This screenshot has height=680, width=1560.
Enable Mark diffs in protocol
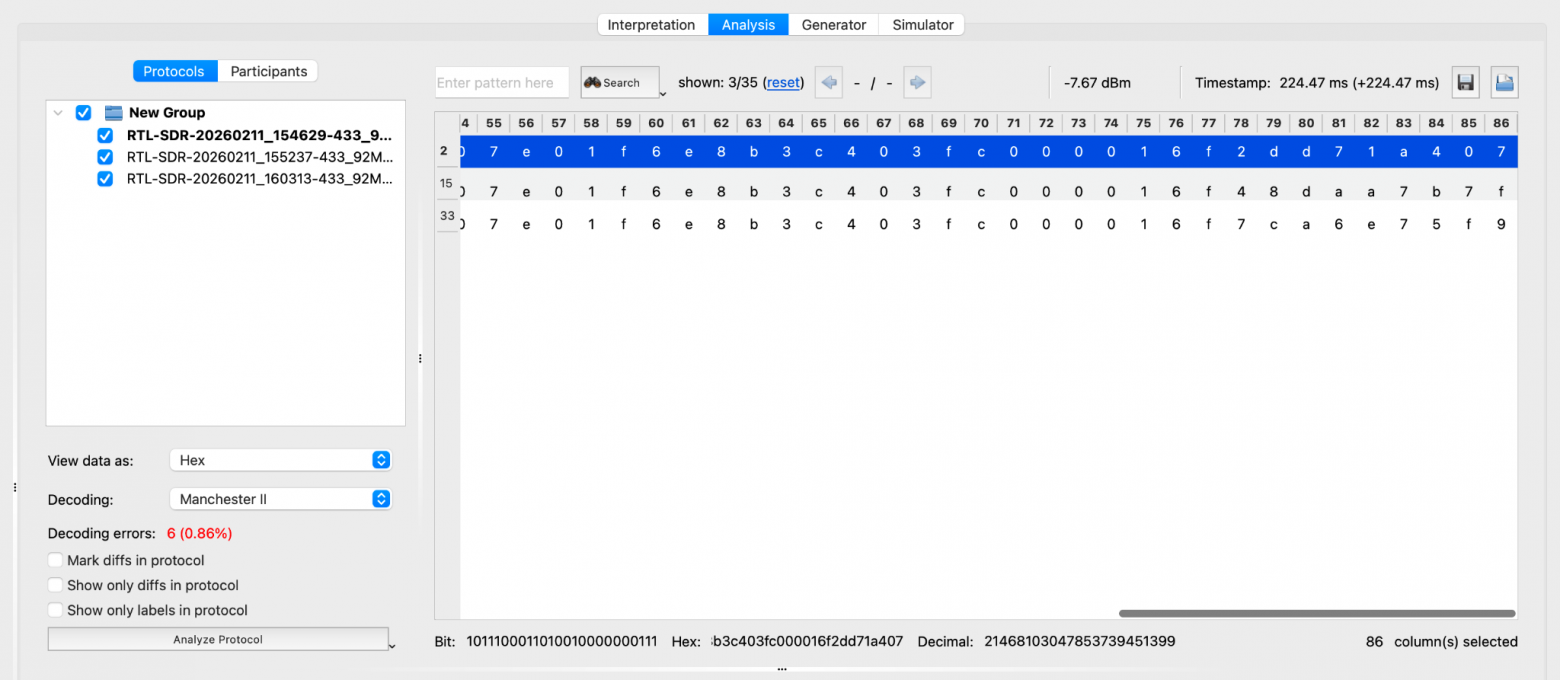pos(56,561)
